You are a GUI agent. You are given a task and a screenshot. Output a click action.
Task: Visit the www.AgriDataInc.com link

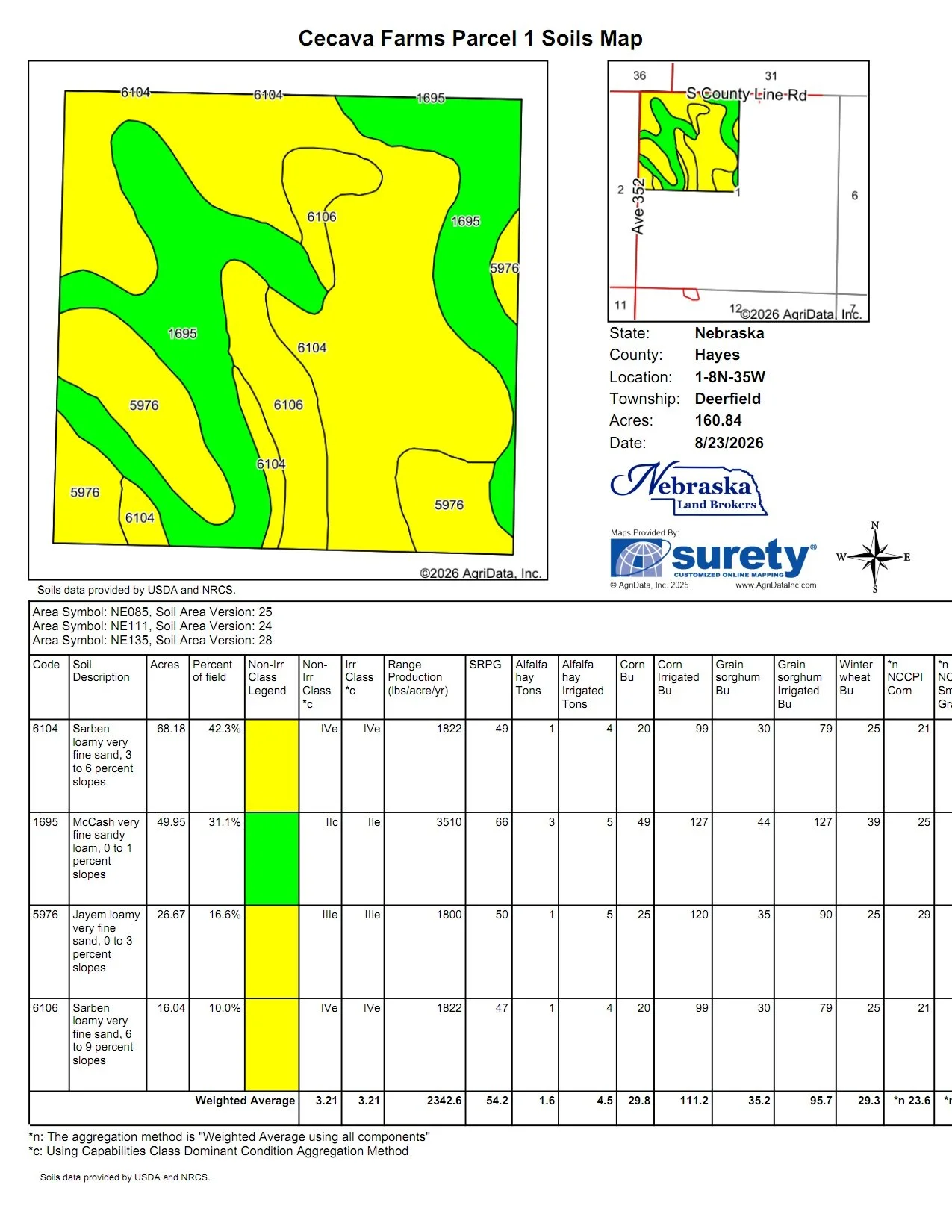pos(776,585)
